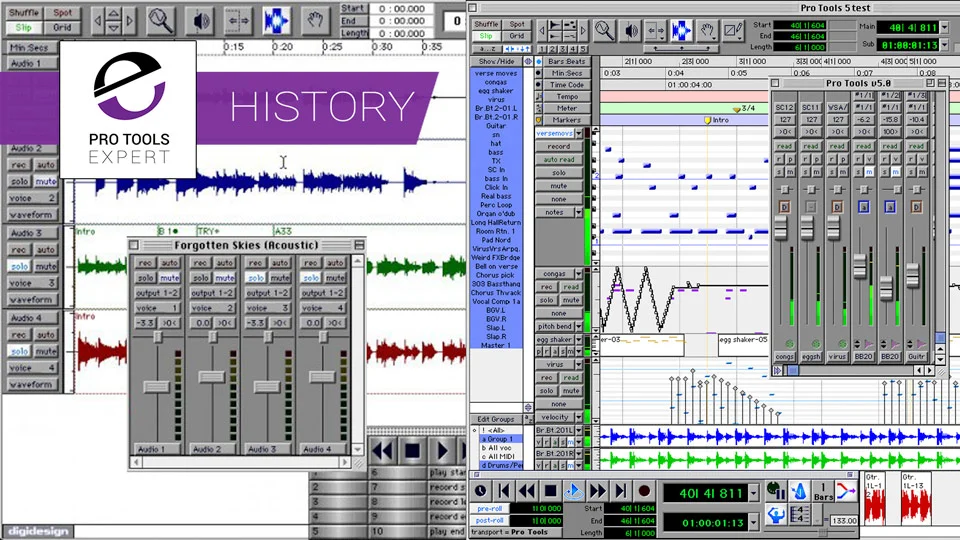Screen dimensions: 960x540
Task: Toggle the metronome Click icon in the transport
Action: pyautogui.click(x=799, y=491)
